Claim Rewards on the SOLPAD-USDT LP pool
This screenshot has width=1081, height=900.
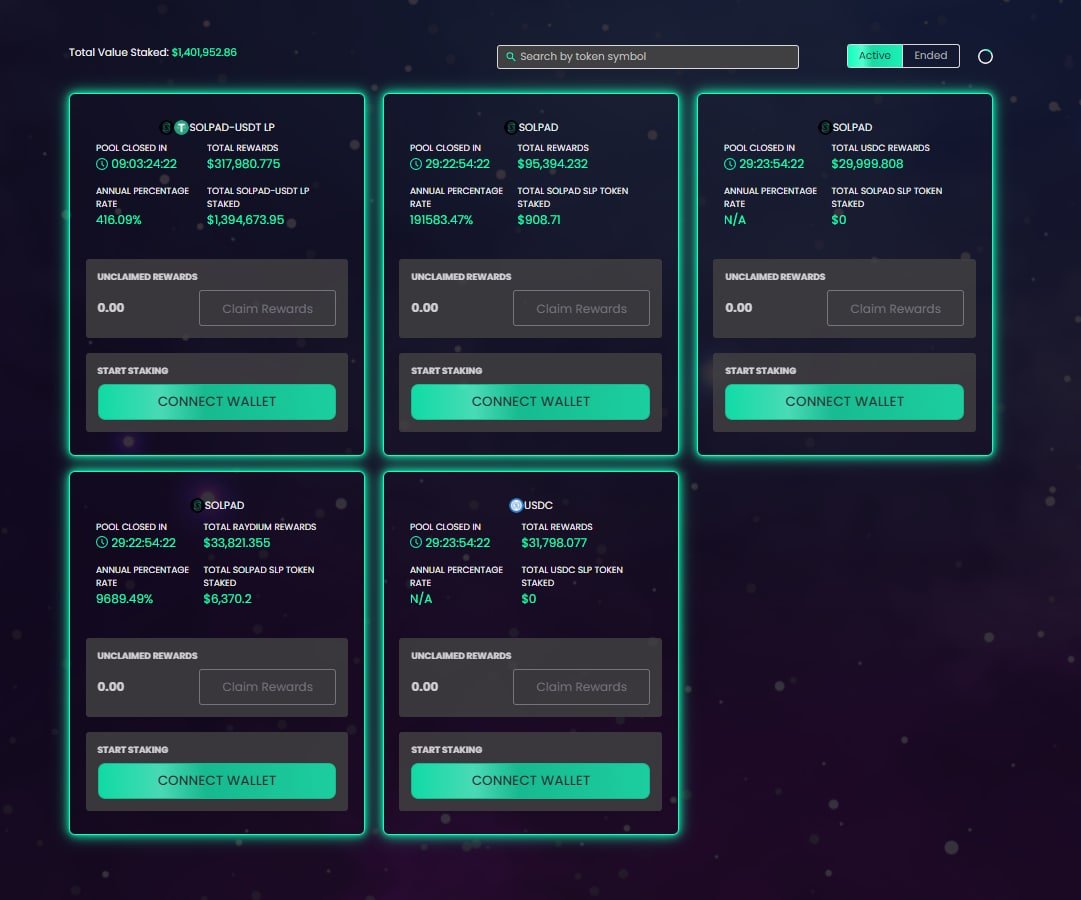point(267,308)
